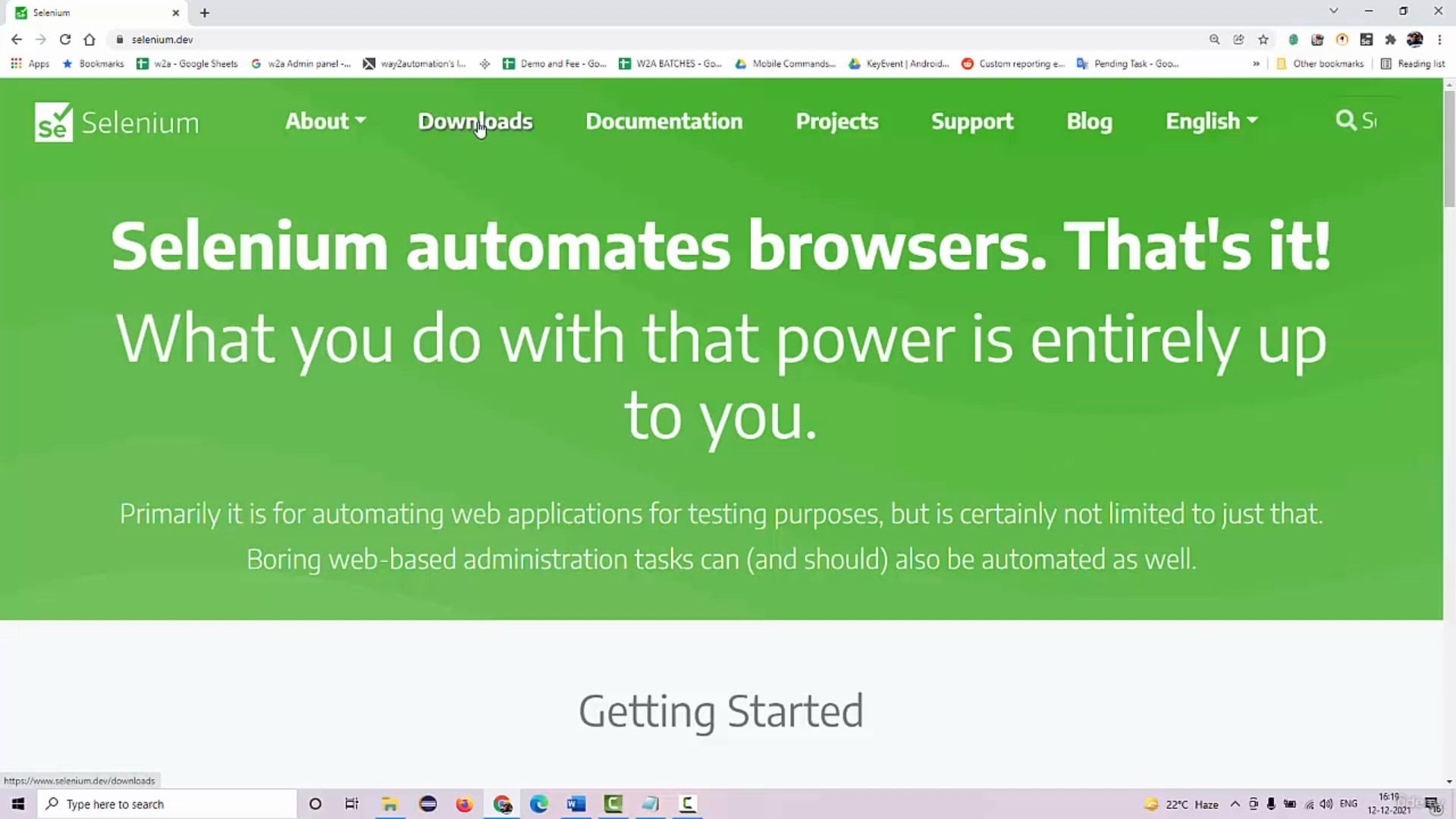The image size is (1456, 819).
Task: Click the dark Se extension icon
Action: [x=1366, y=39]
